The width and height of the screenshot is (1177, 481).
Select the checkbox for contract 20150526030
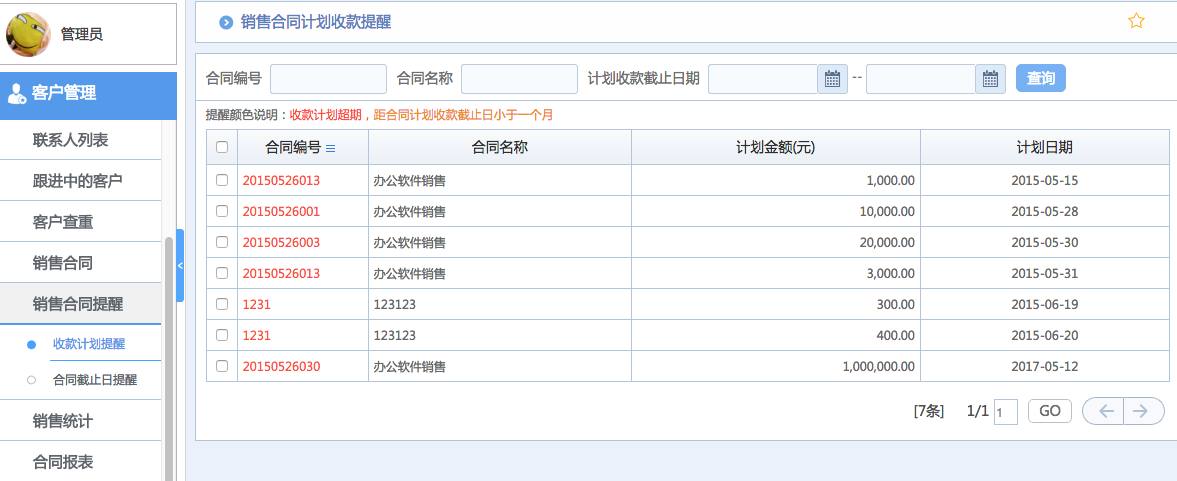(x=222, y=366)
